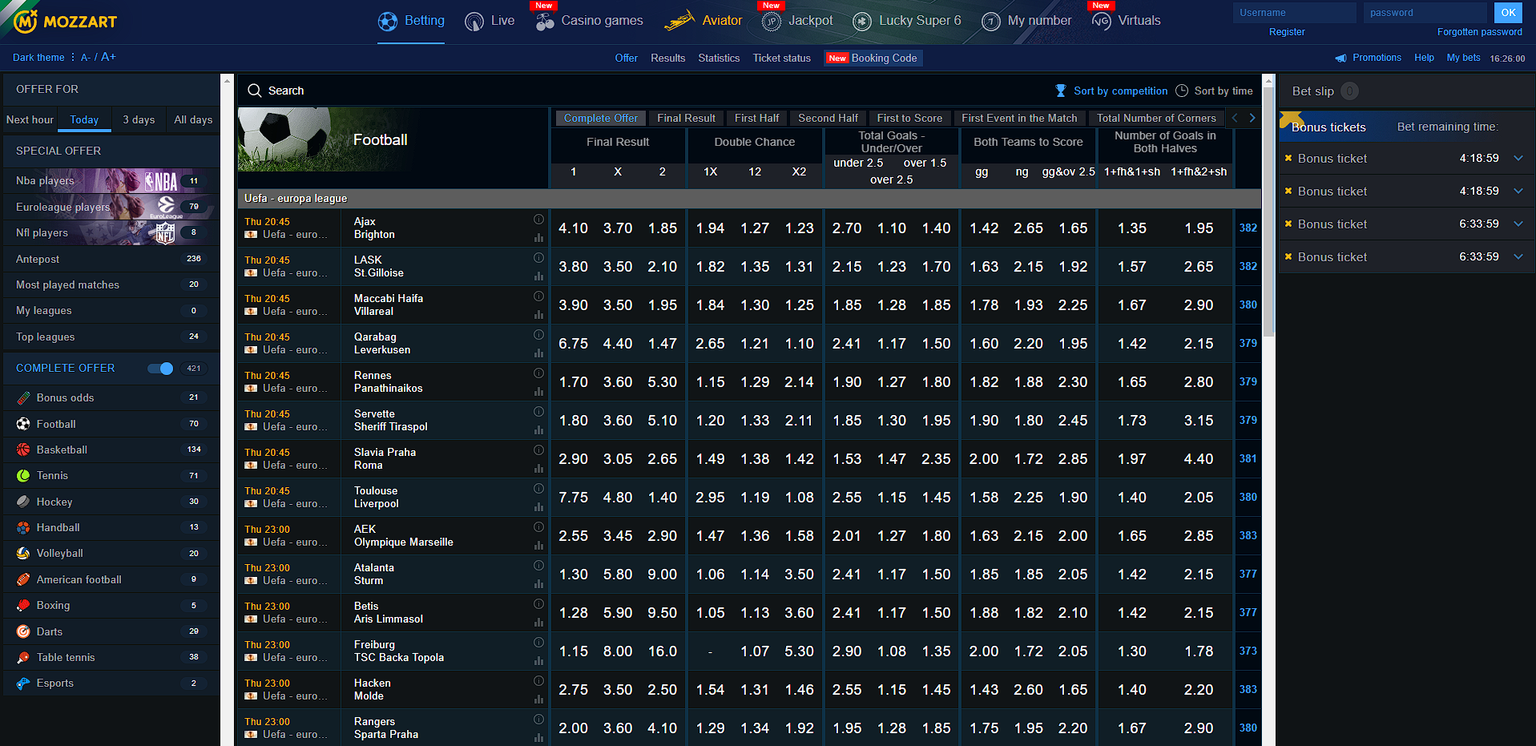Click the Forgotten password link
Viewport: 1536px width, 746px height.
coord(1479,32)
